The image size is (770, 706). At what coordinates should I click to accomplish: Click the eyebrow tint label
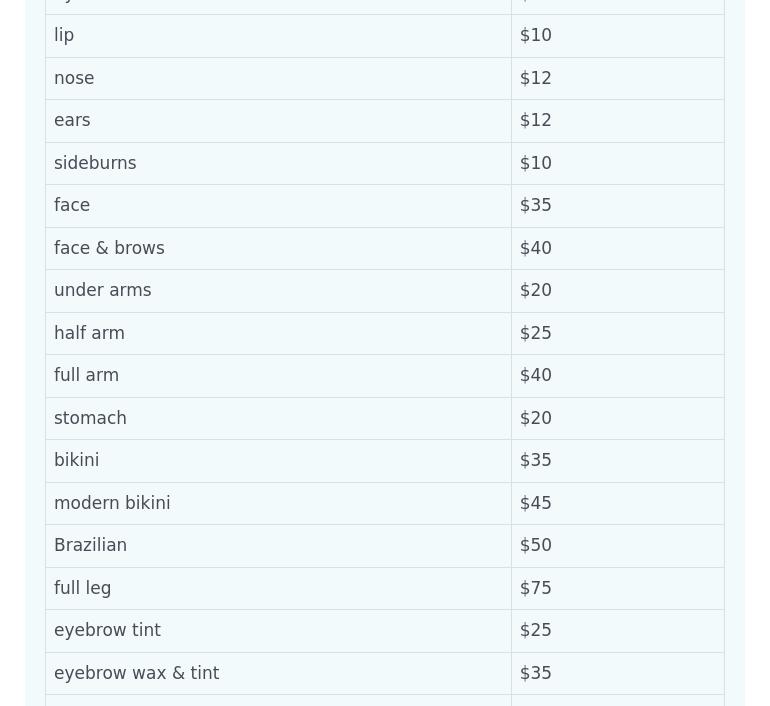pyautogui.click(x=107, y=630)
